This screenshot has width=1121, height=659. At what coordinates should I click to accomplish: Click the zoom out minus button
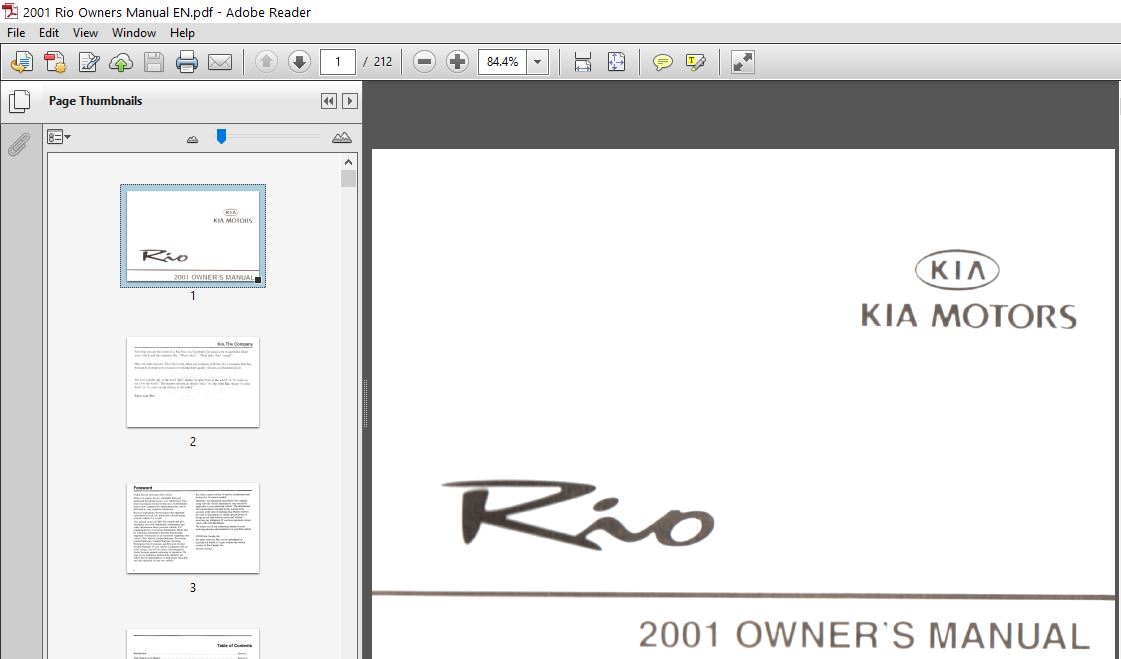click(x=424, y=62)
